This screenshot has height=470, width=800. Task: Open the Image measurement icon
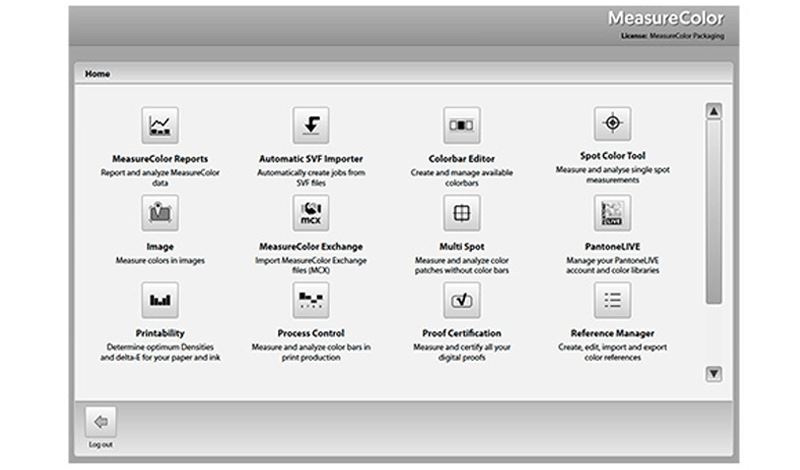160,213
